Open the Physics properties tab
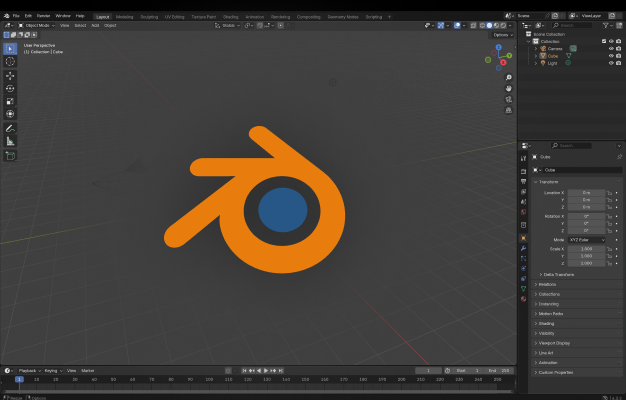 pyautogui.click(x=523, y=268)
